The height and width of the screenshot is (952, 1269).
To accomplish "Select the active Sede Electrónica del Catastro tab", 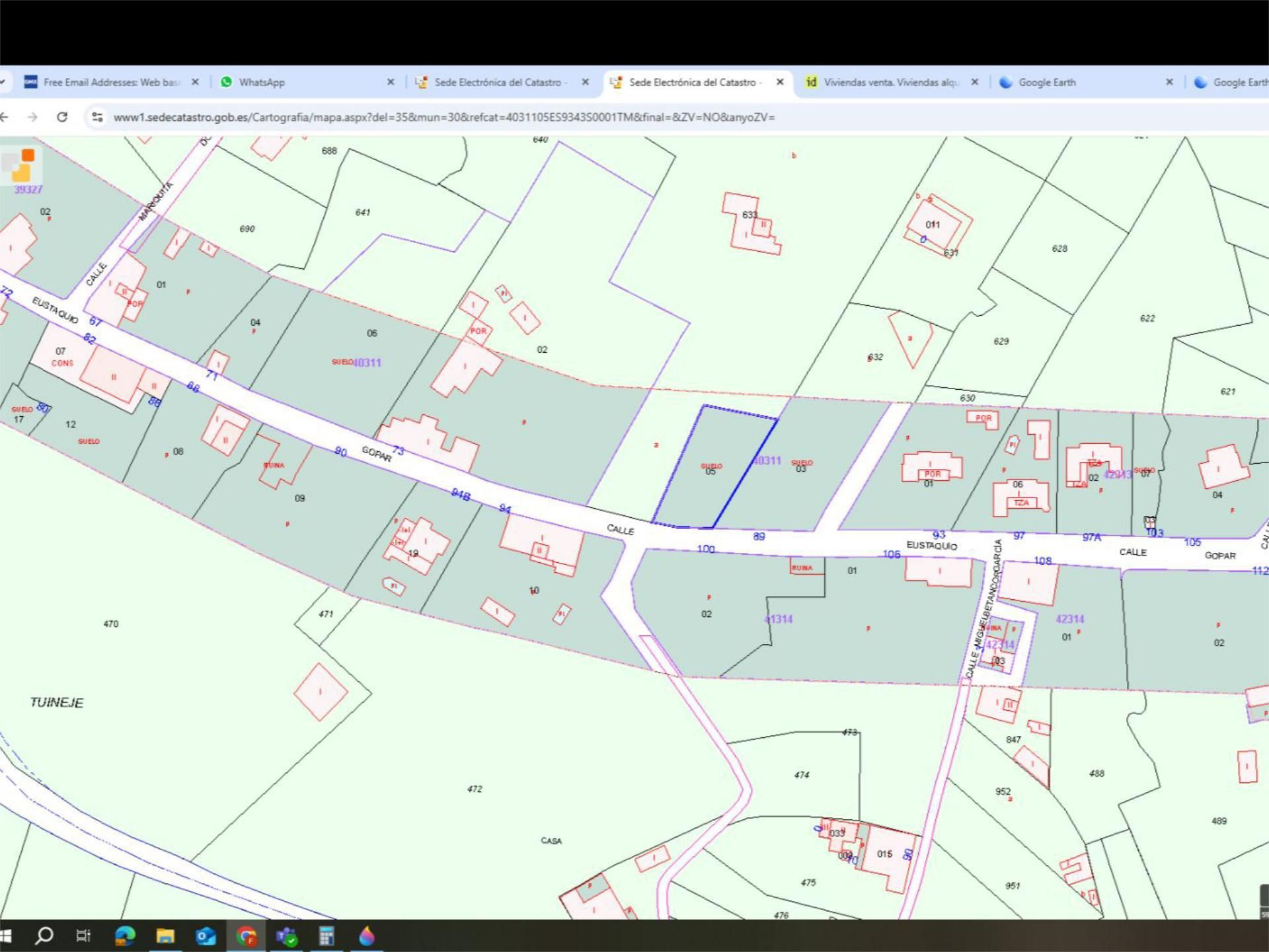I will tap(697, 82).
